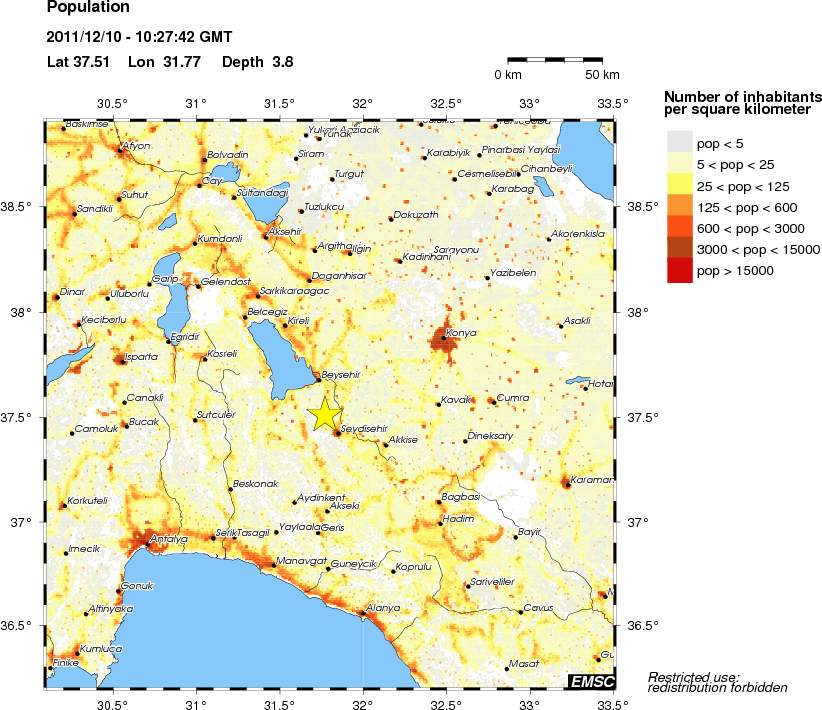The width and height of the screenshot is (822, 710).
Task: Select the Isparta city dot
Action: (x=120, y=361)
